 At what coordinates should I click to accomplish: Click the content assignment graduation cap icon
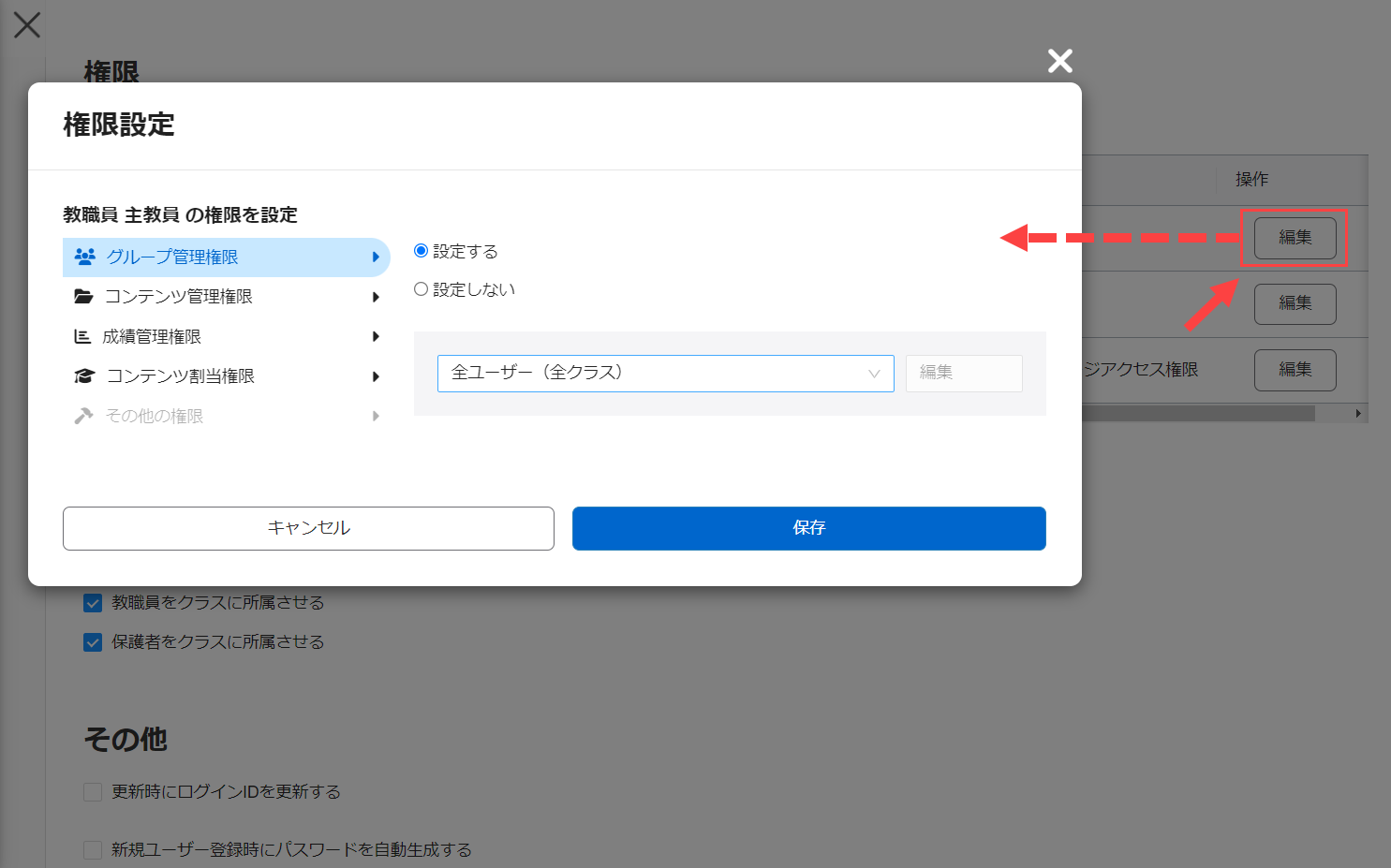(x=84, y=376)
